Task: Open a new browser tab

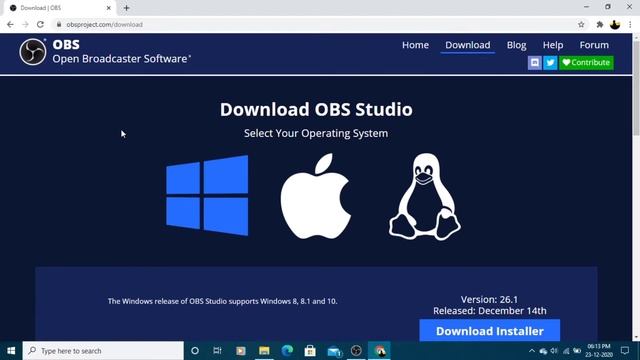Action: (x=127, y=8)
